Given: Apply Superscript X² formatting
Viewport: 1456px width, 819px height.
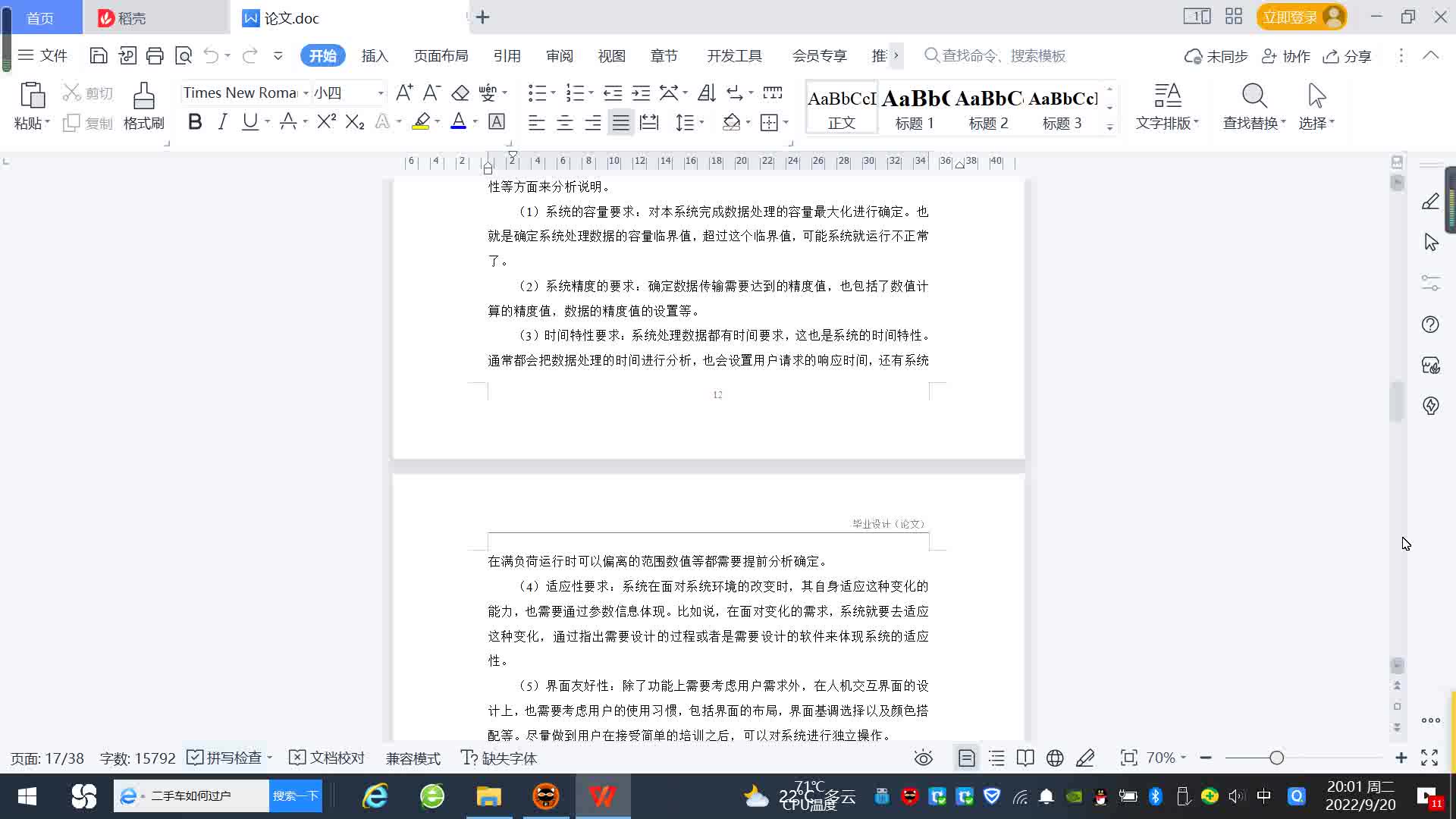Looking at the screenshot, I should pos(326,121).
